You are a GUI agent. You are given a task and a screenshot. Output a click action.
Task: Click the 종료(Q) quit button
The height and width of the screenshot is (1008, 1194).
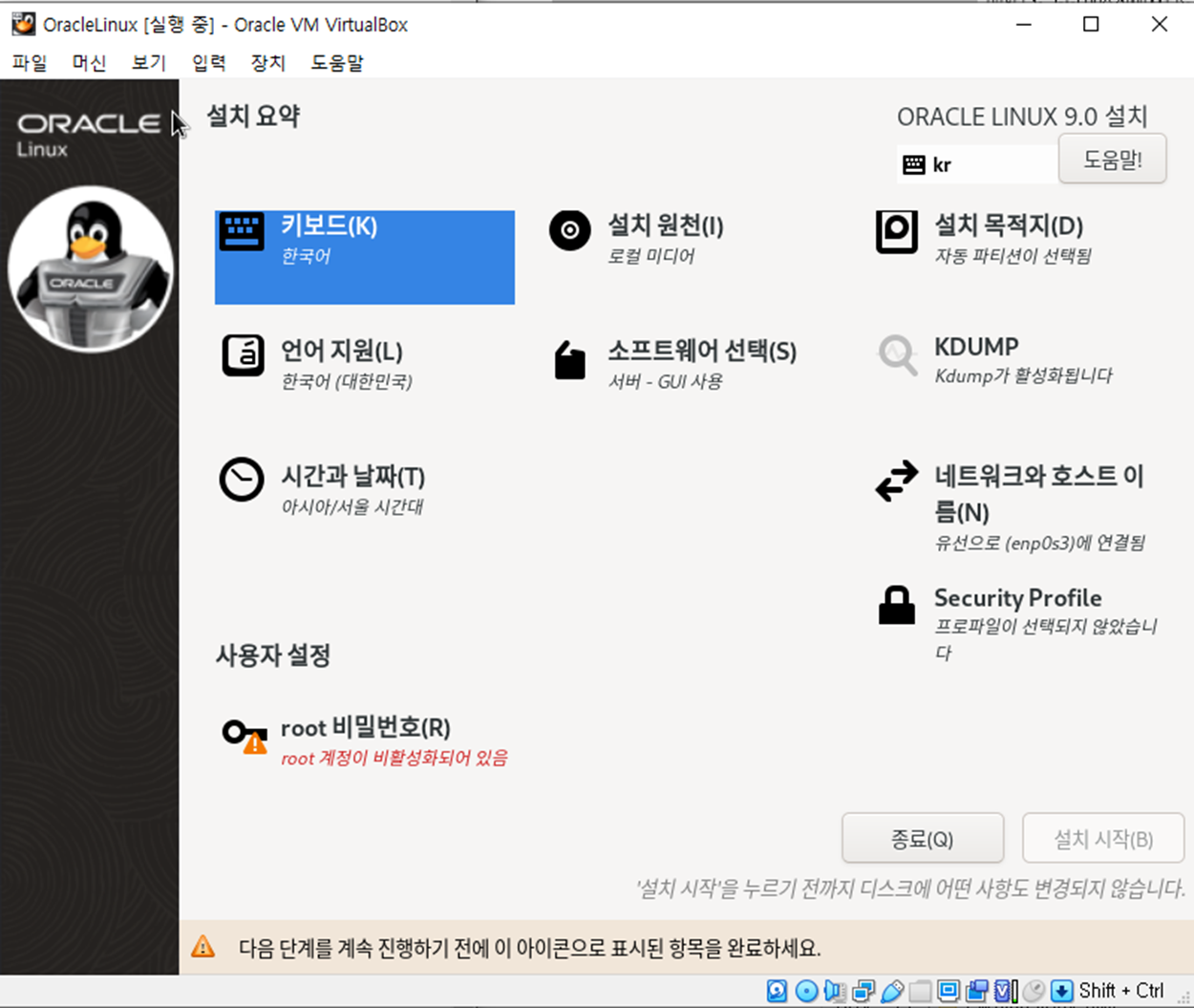[x=922, y=839]
